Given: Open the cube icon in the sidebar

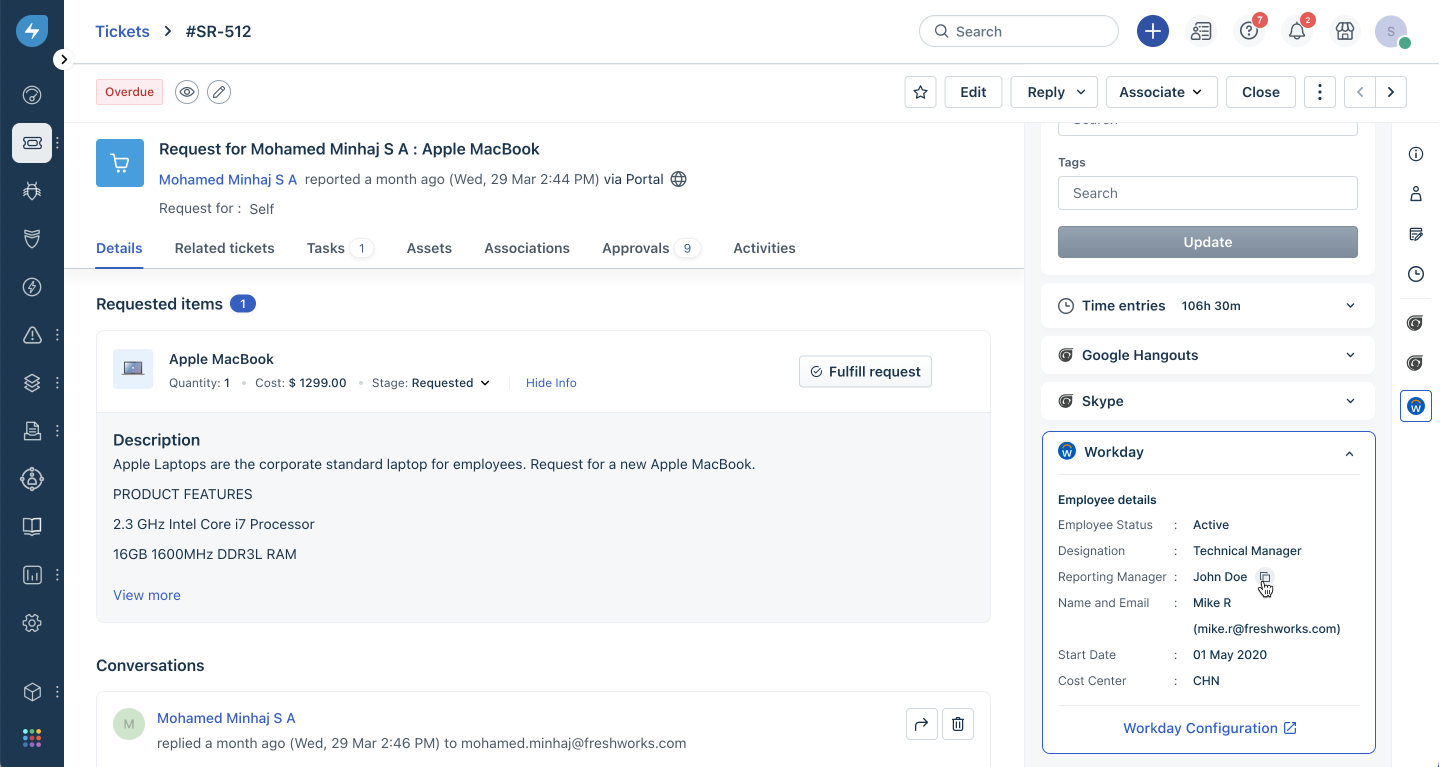Looking at the screenshot, I should coord(32,692).
